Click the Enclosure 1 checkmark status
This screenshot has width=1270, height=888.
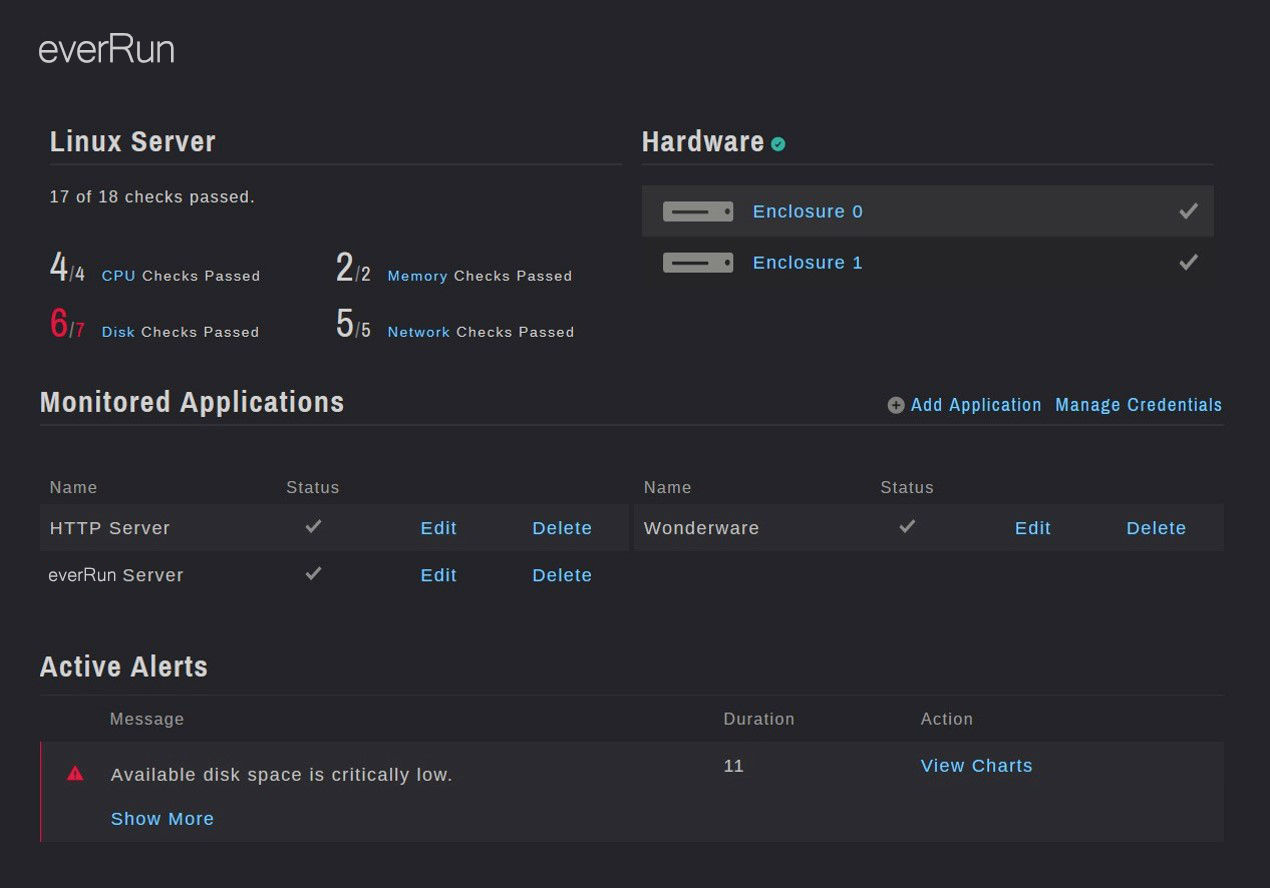point(1188,262)
